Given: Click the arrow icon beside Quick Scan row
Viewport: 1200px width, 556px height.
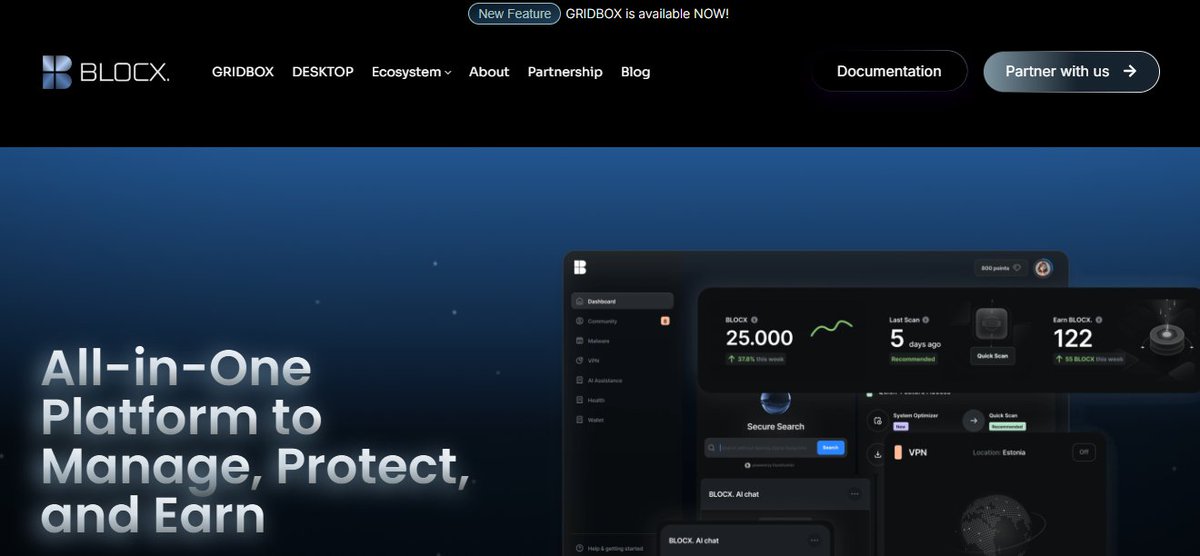Looking at the screenshot, I should click(973, 421).
